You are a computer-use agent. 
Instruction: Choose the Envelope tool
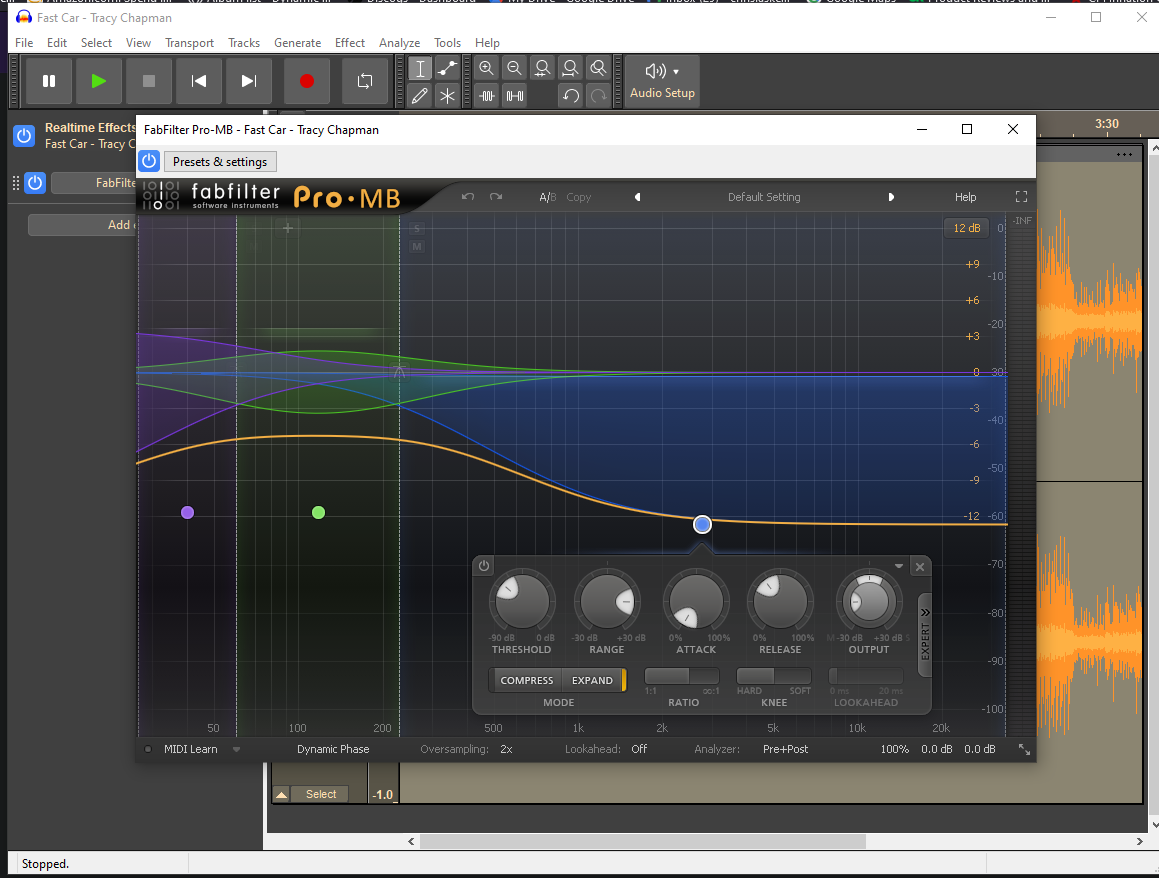tap(447, 69)
